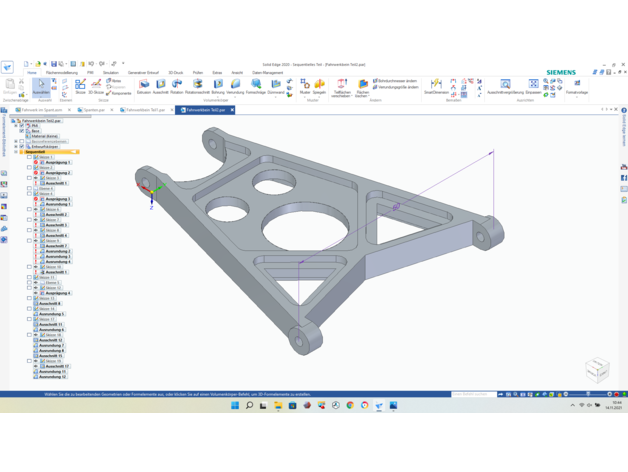This screenshot has height=472, width=628.
Task: Pick the SmartDimension tool
Action: [436, 85]
